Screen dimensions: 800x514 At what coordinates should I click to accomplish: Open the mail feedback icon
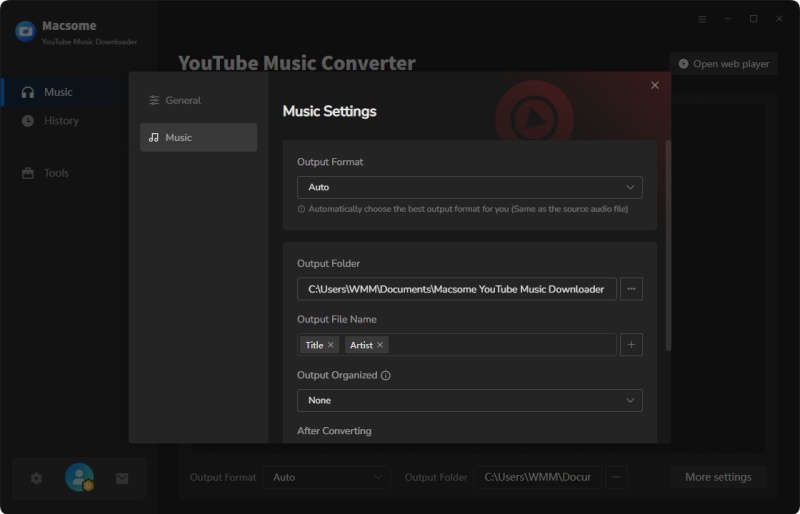coord(122,478)
